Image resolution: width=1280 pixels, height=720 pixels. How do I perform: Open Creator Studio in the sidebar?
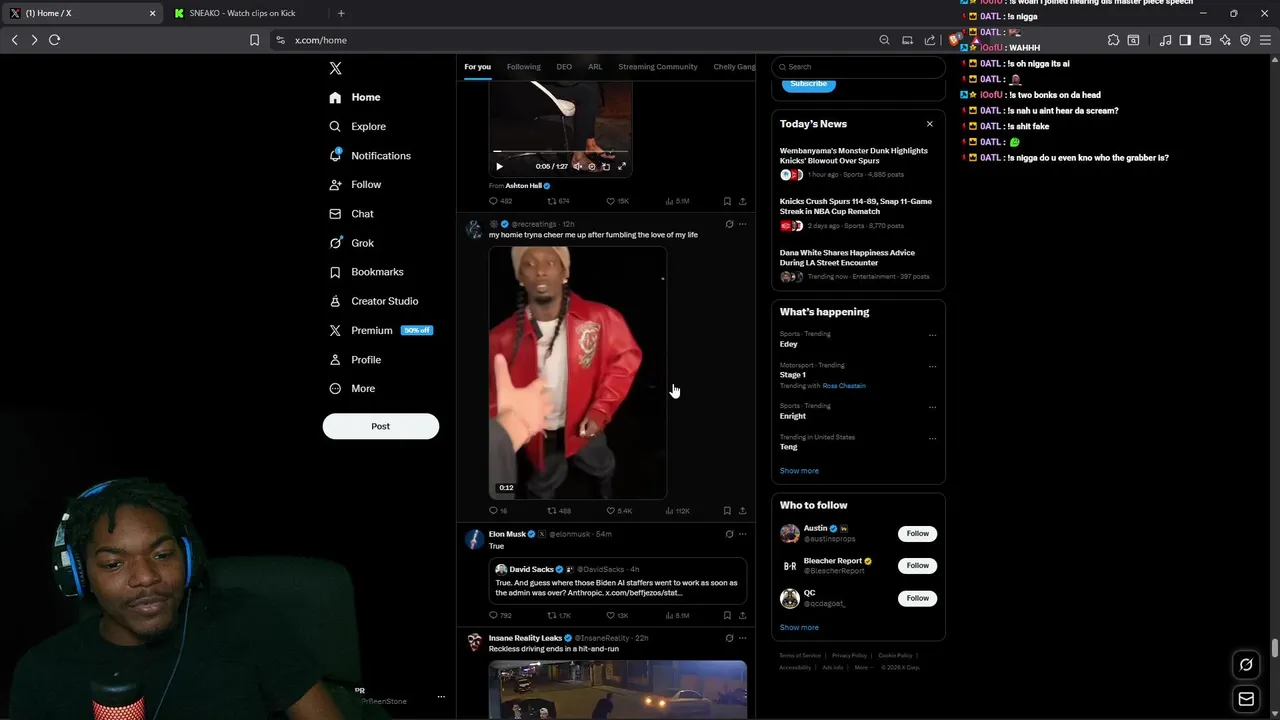click(373, 301)
